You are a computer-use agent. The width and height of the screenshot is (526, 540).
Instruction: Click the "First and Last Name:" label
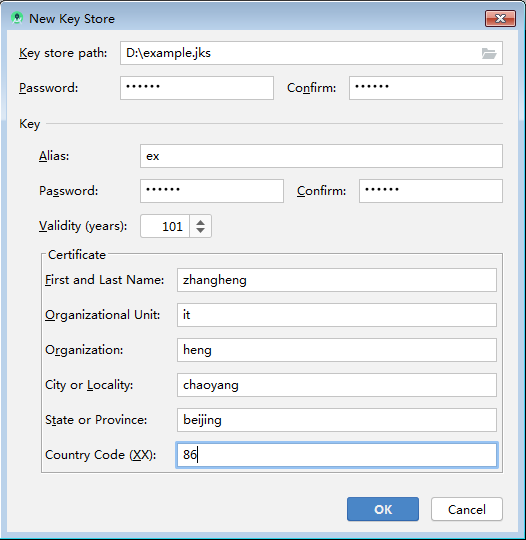pyautogui.click(x=105, y=280)
